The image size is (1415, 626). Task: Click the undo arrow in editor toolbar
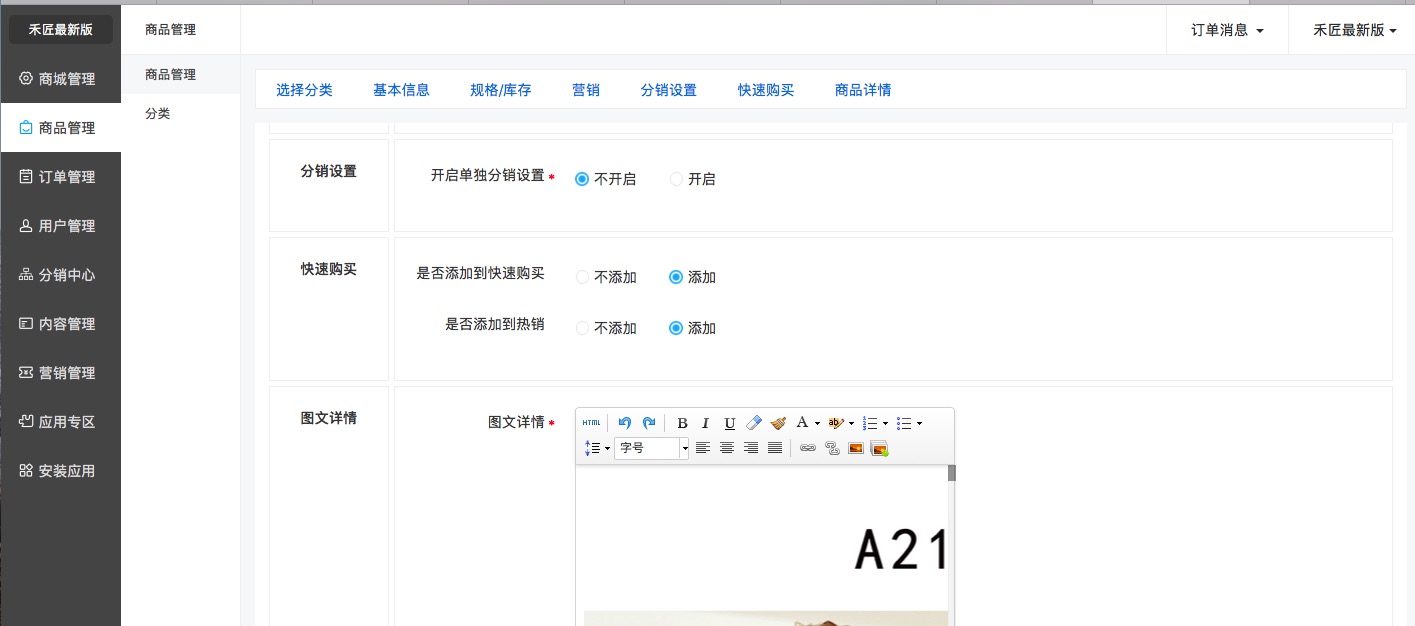625,423
